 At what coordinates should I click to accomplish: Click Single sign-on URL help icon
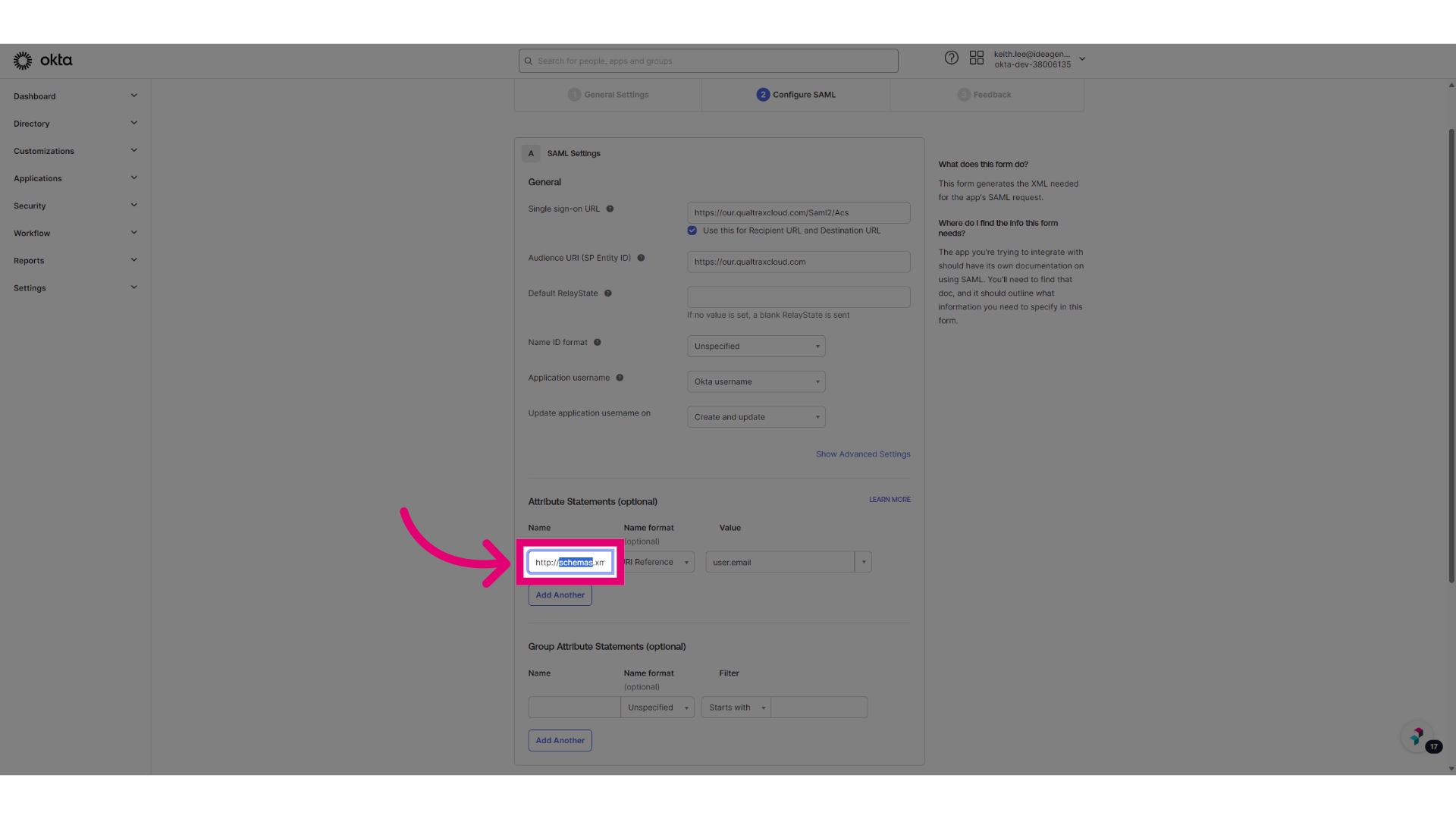tap(610, 209)
